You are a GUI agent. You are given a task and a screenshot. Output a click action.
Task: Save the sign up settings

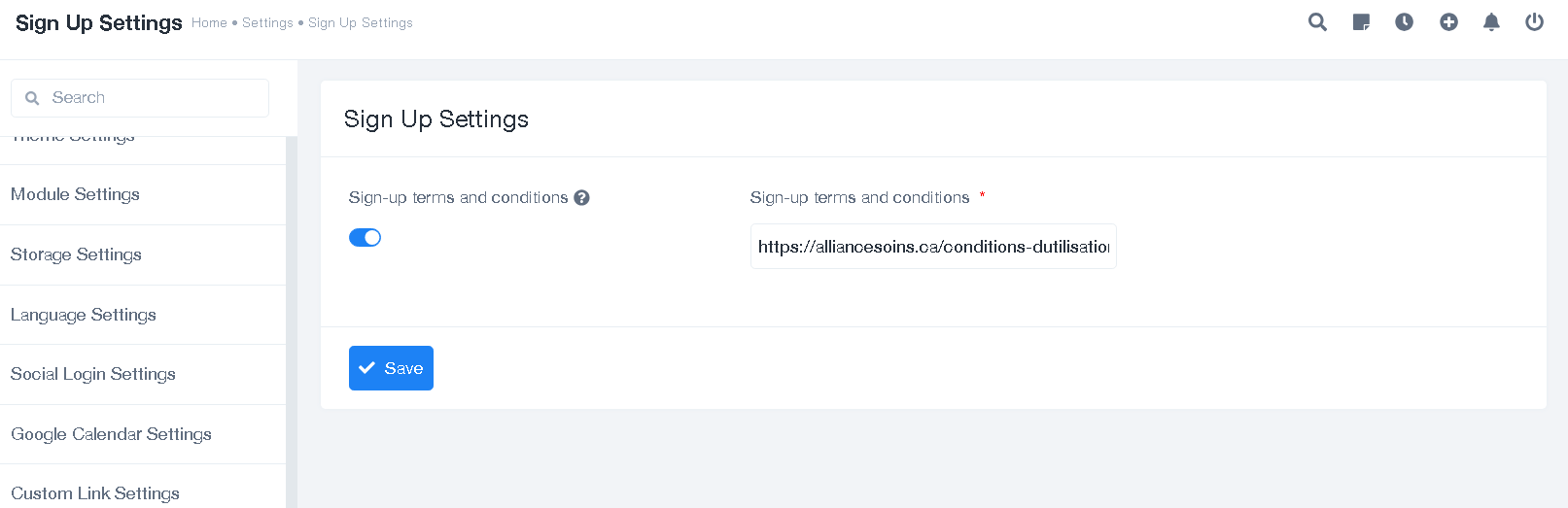coord(391,368)
